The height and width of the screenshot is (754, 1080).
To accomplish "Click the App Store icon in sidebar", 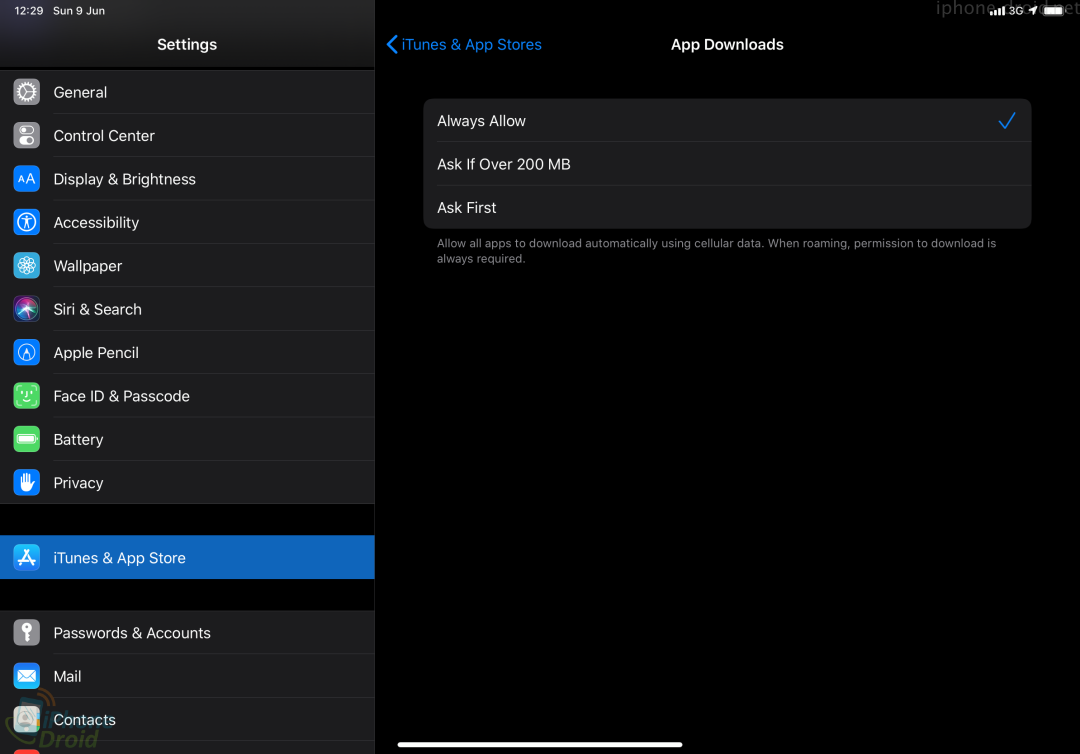I will pos(26,558).
